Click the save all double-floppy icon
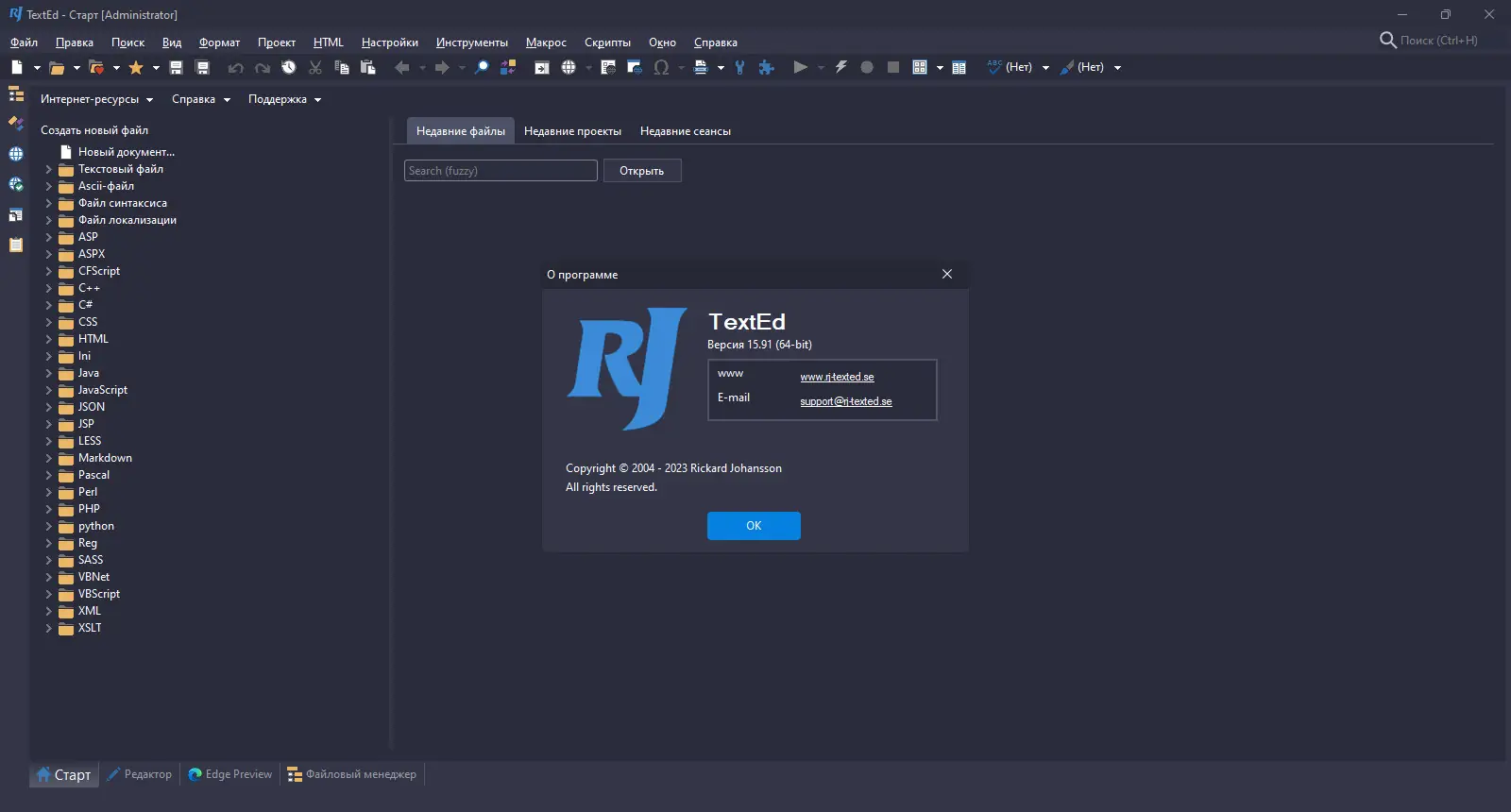The height and width of the screenshot is (812, 1511). click(x=202, y=67)
